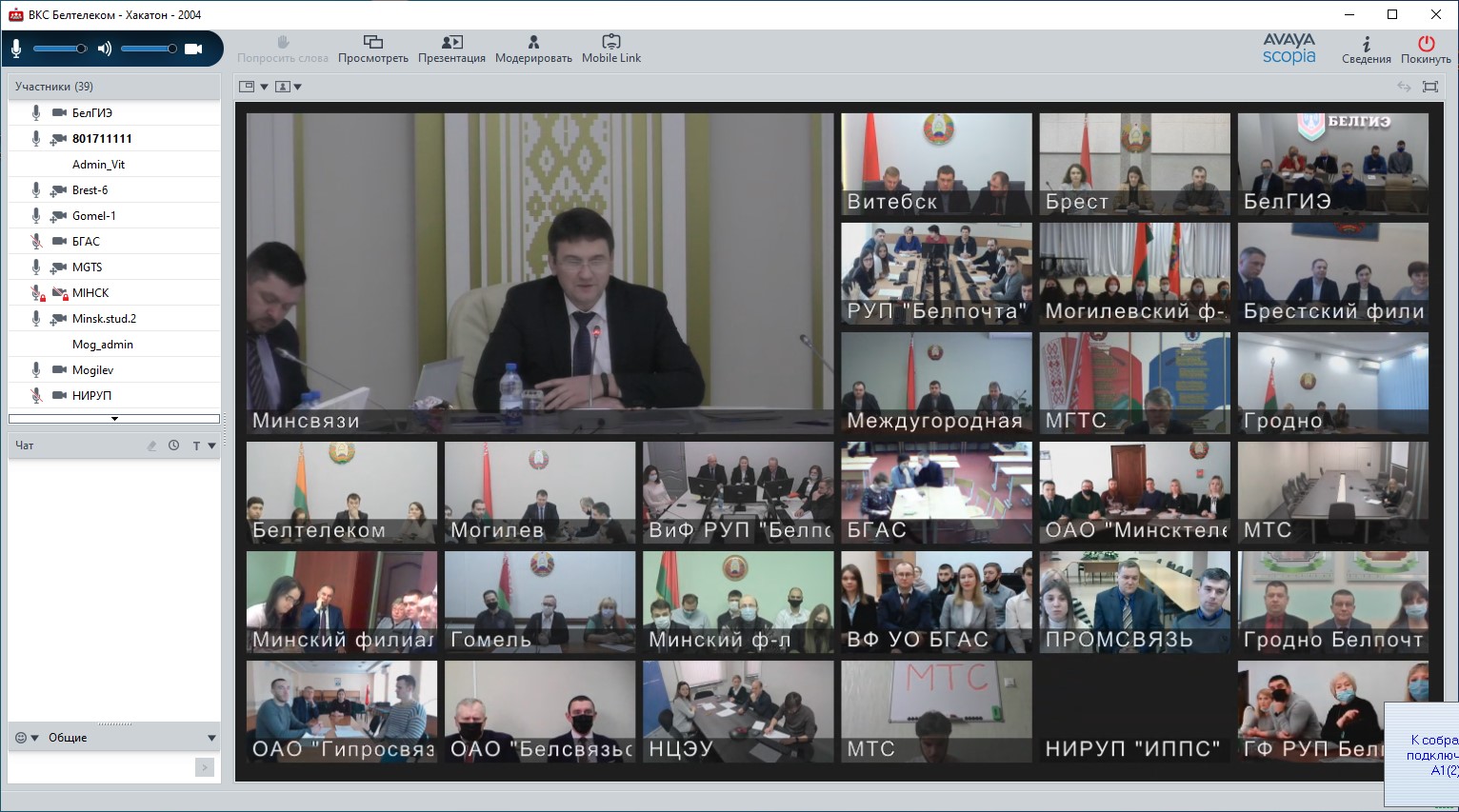Click НИРУП participant camera icon

pyautogui.click(x=59, y=395)
